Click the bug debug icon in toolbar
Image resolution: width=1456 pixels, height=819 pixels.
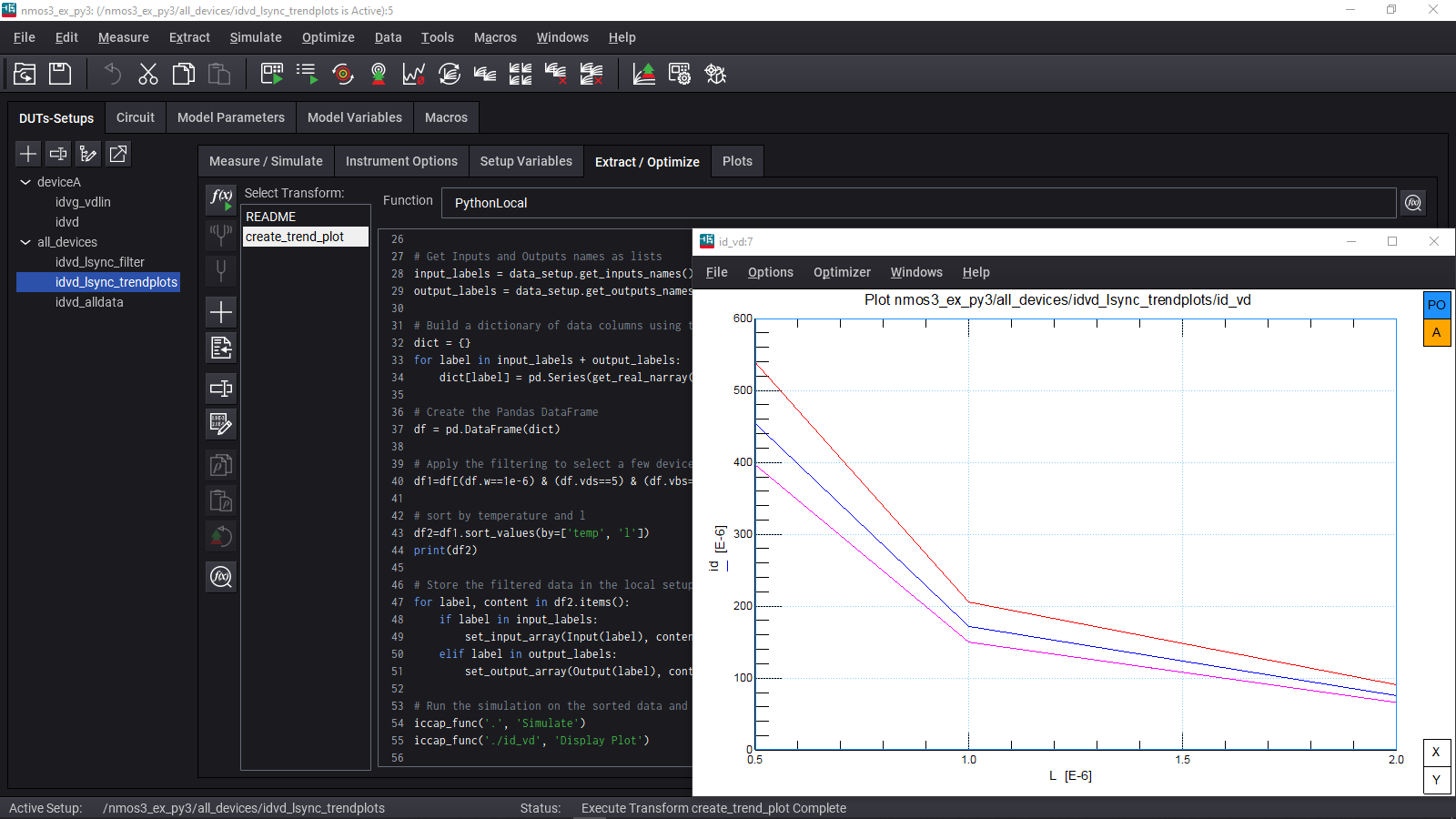[x=715, y=74]
